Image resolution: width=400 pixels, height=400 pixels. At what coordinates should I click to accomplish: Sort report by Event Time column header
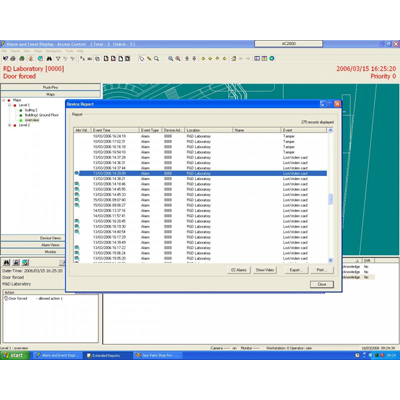click(115, 130)
